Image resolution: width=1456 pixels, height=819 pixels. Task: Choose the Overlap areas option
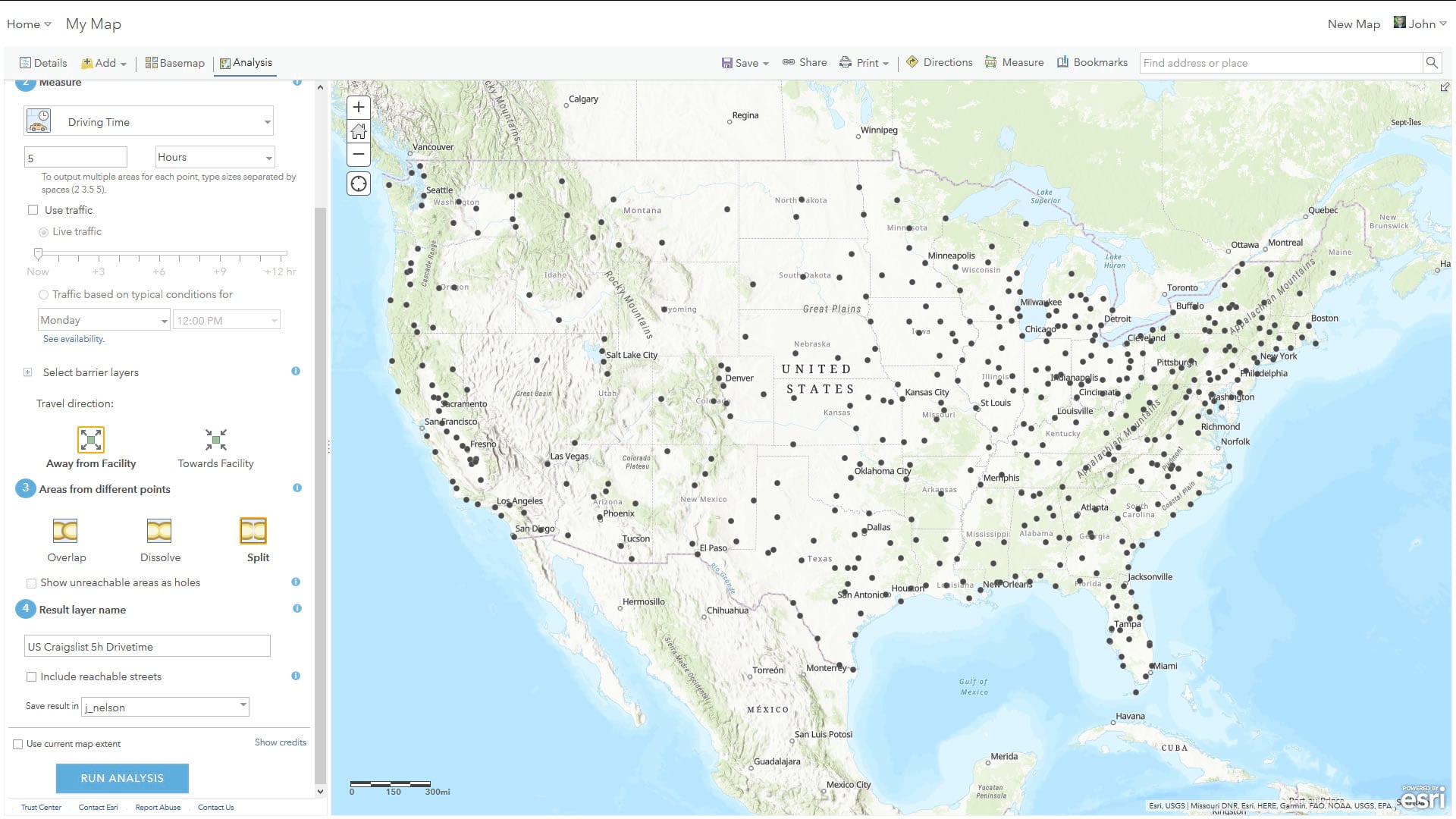(x=65, y=531)
